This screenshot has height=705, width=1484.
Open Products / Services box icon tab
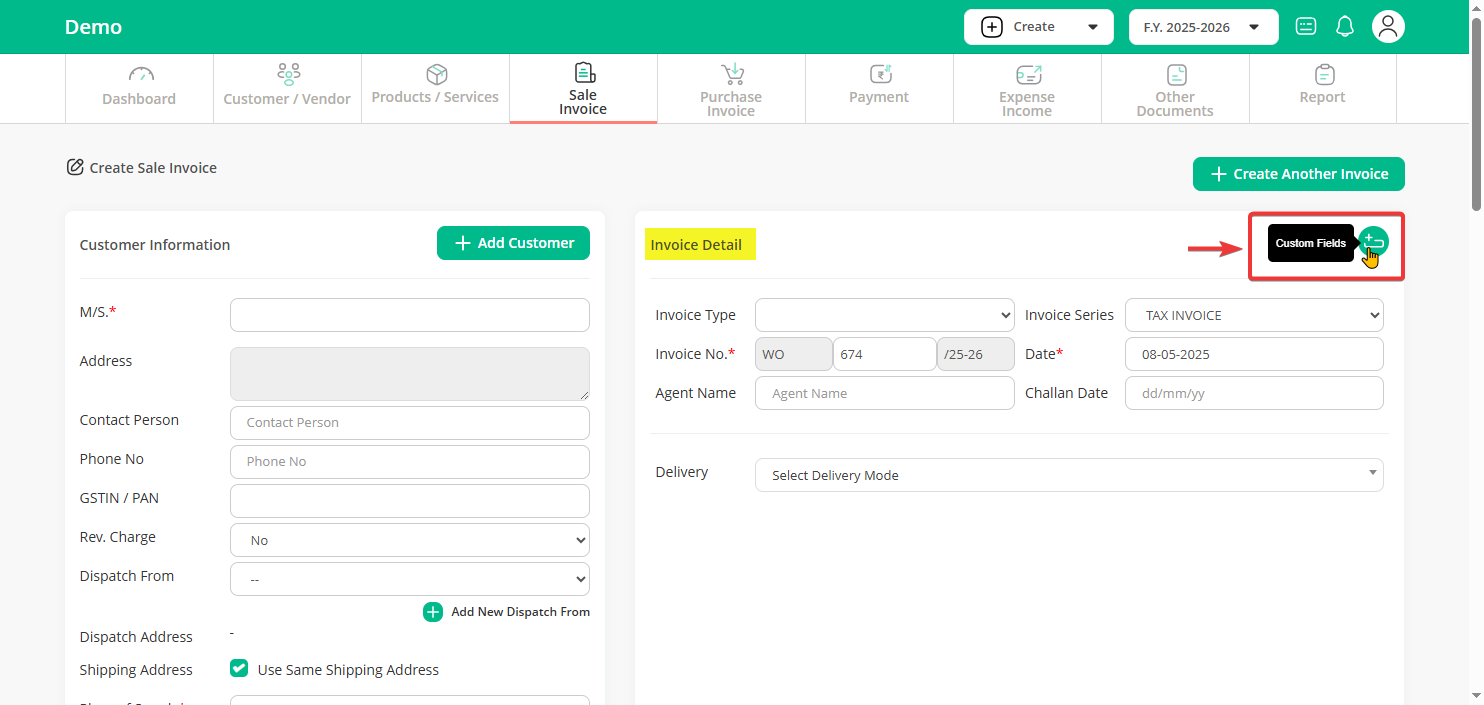click(435, 75)
